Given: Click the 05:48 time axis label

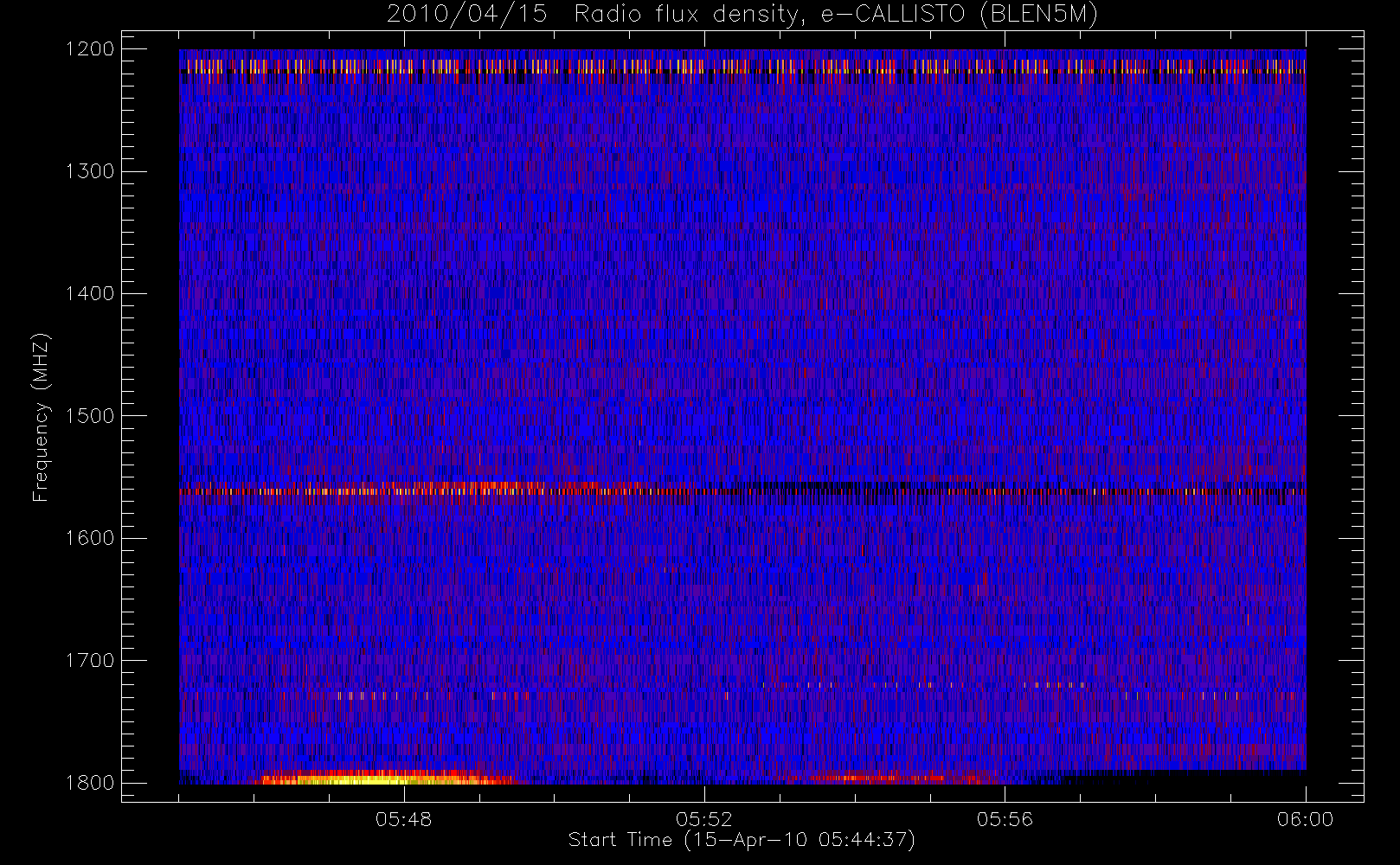Looking at the screenshot, I should [404, 819].
